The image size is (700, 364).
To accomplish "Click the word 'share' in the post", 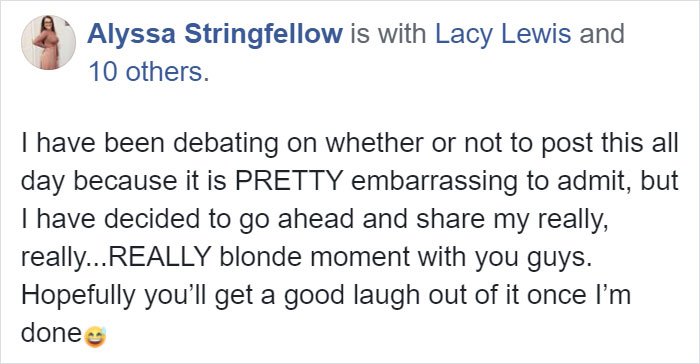I will point(450,219).
